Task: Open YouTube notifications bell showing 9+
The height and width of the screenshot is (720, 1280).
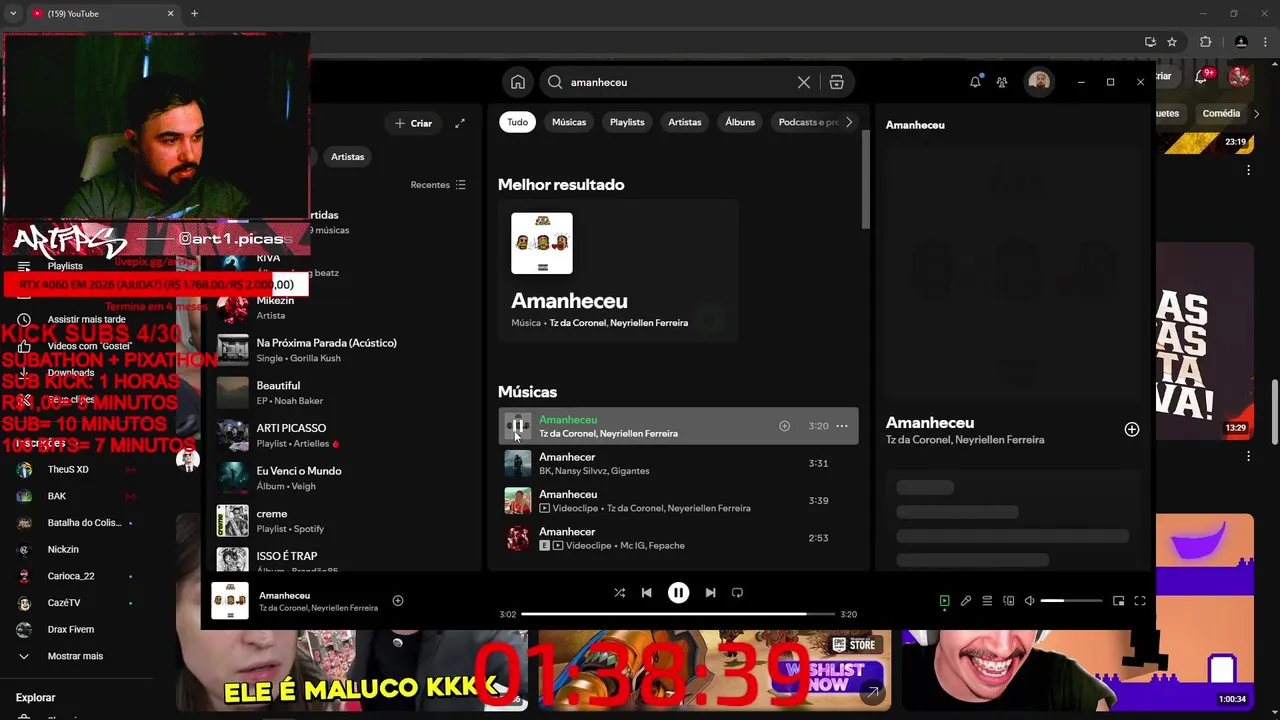Action: pos(1203,76)
